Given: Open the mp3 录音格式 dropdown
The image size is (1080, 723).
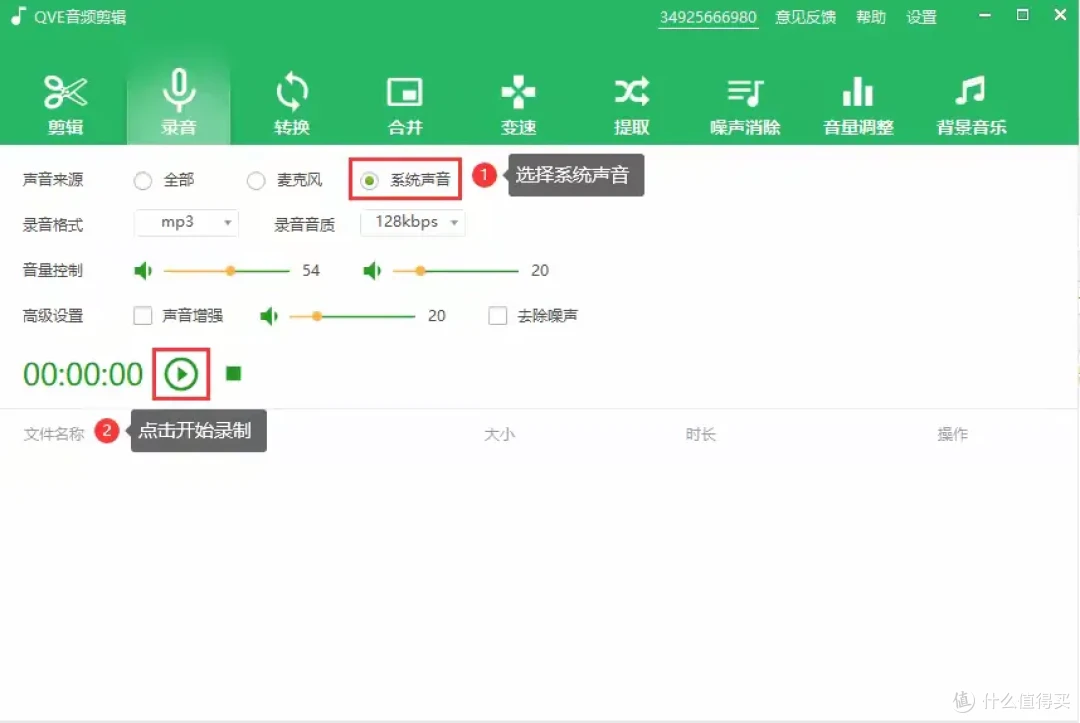Looking at the screenshot, I should (x=186, y=222).
